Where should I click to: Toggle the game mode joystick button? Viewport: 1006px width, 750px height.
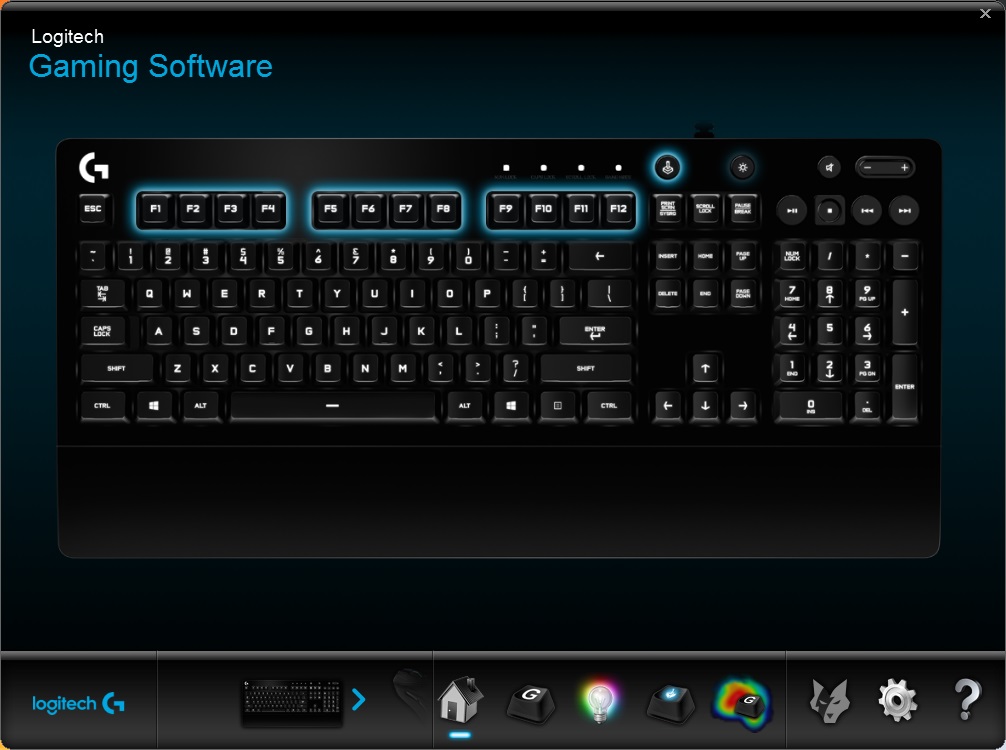coord(668,168)
